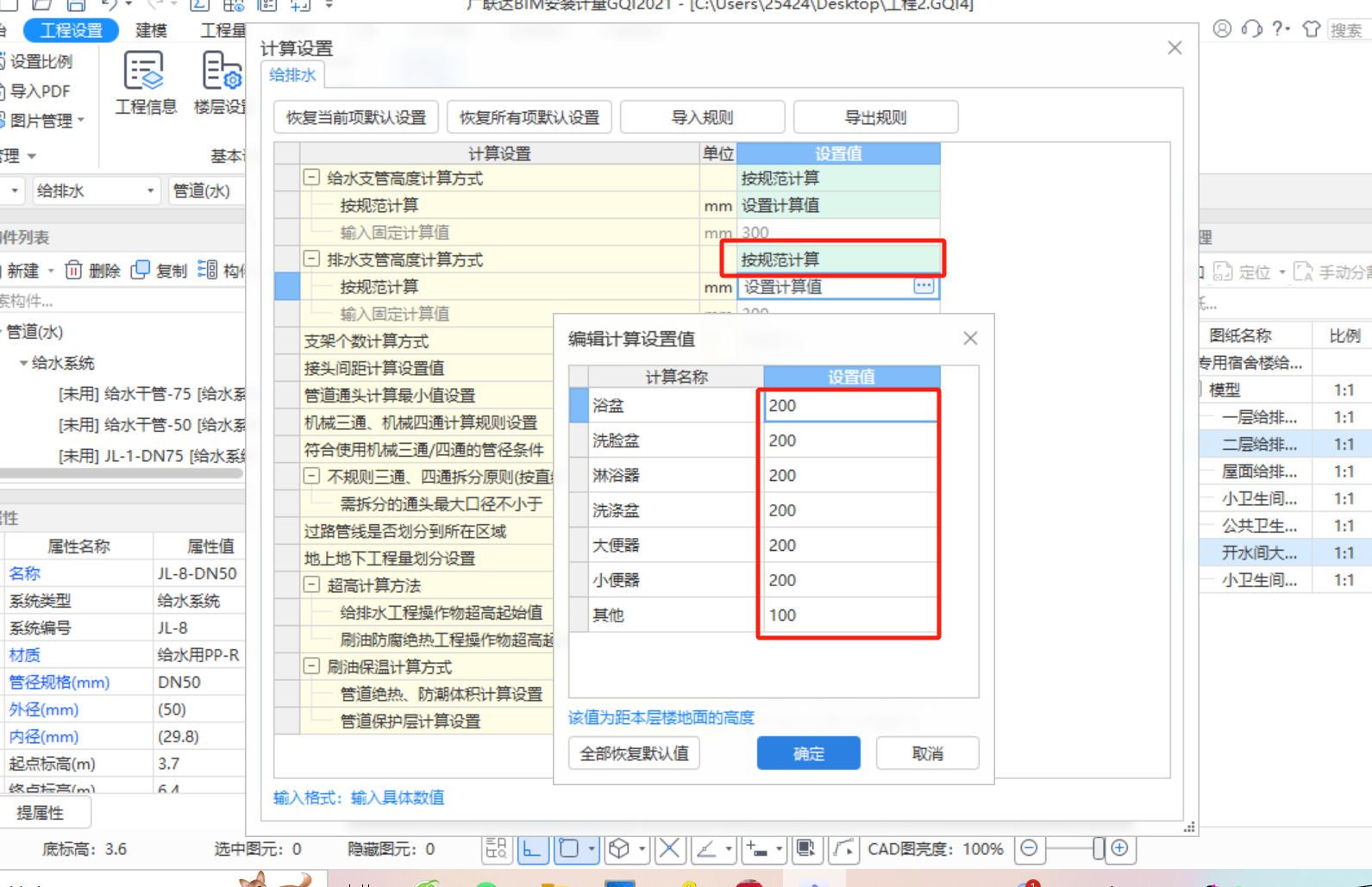Select the 给排水 tab in 计算设置
Image resolution: width=1372 pixels, height=887 pixels.
coord(293,75)
